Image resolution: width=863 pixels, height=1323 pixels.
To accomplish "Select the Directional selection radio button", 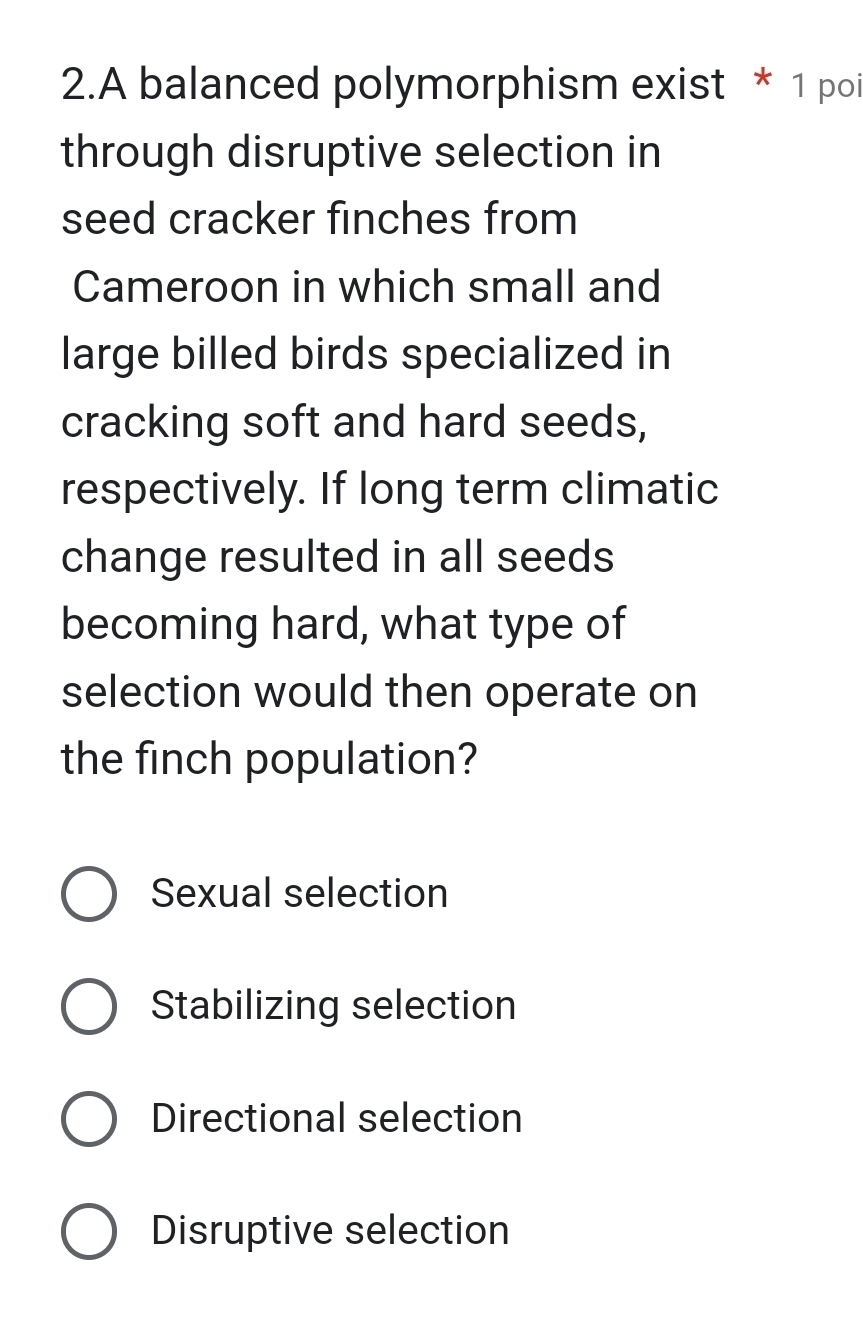I will 88,1118.
